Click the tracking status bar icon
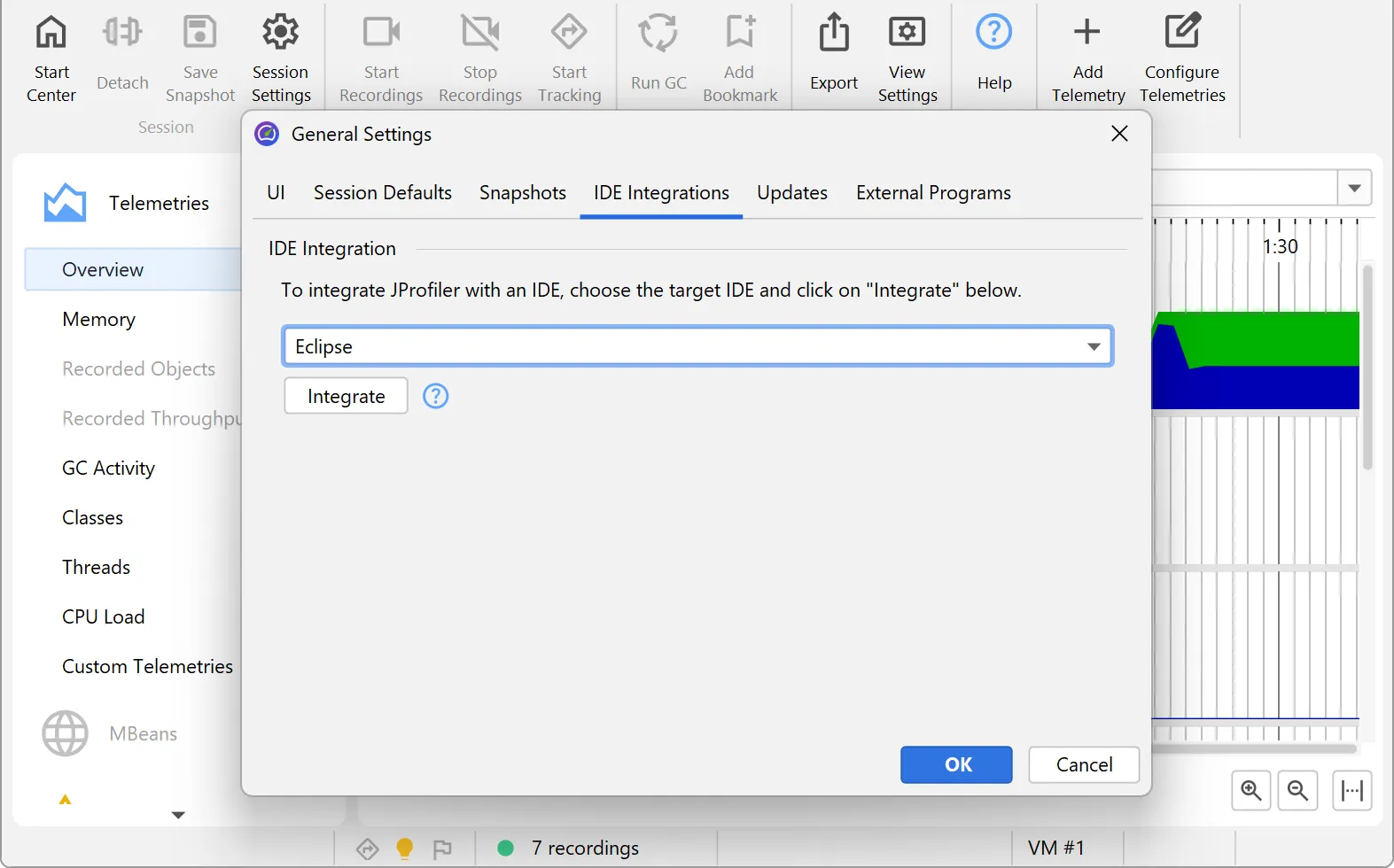 [x=367, y=849]
